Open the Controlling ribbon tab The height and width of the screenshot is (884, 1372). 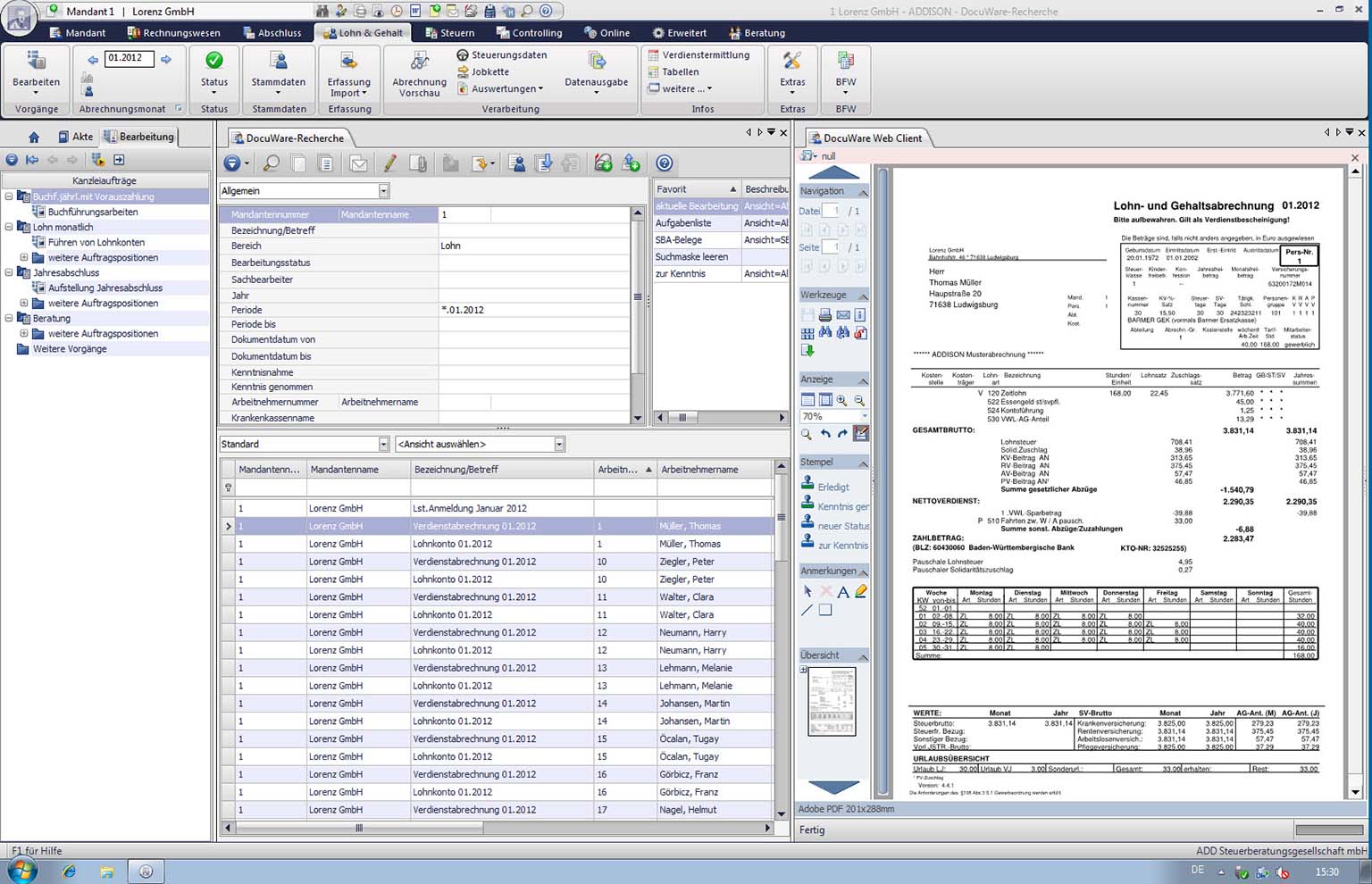pos(530,33)
